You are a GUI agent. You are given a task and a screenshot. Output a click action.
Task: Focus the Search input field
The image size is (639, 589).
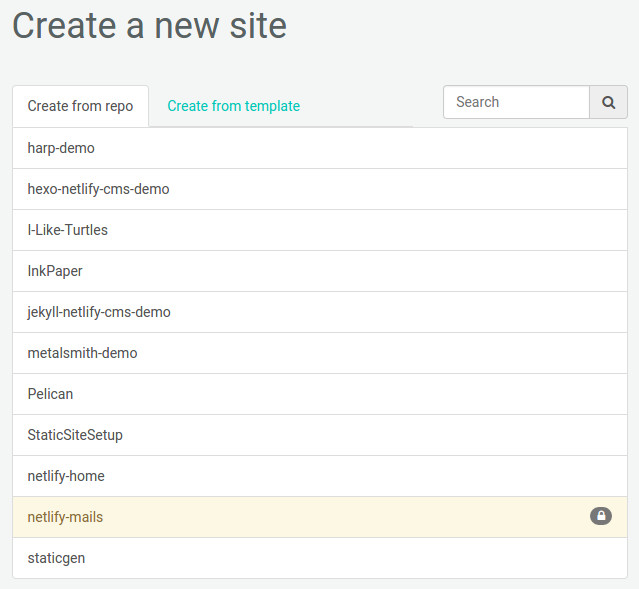click(x=516, y=102)
